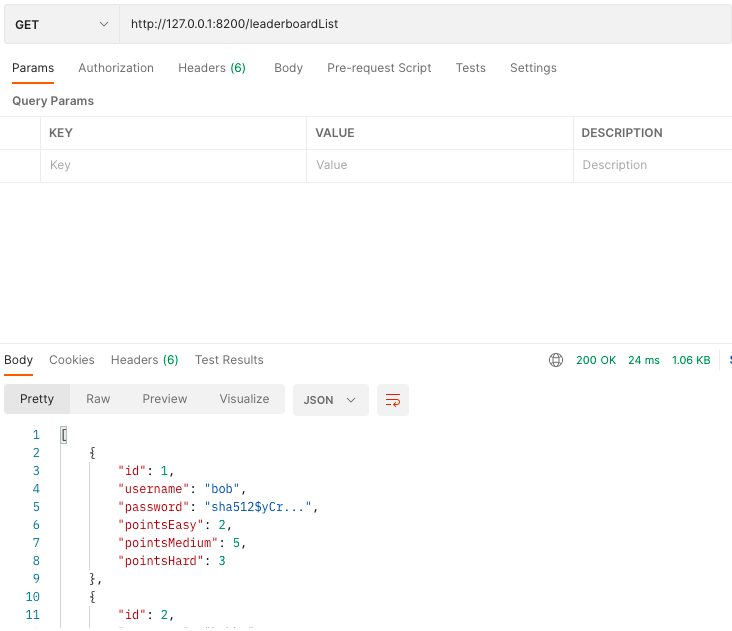
Task: Select the Preview view button
Action: click(165, 399)
